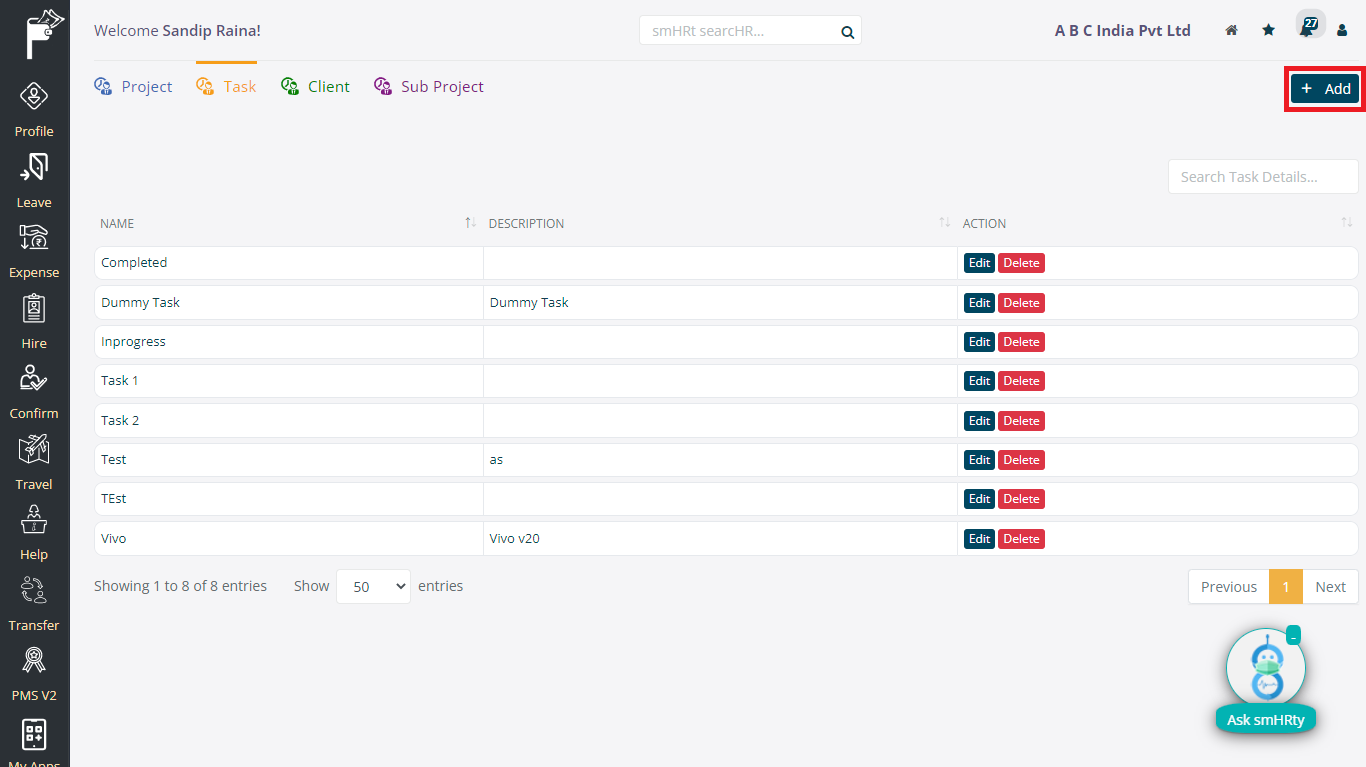Go to the Next page
The width and height of the screenshot is (1366, 767).
click(1330, 587)
